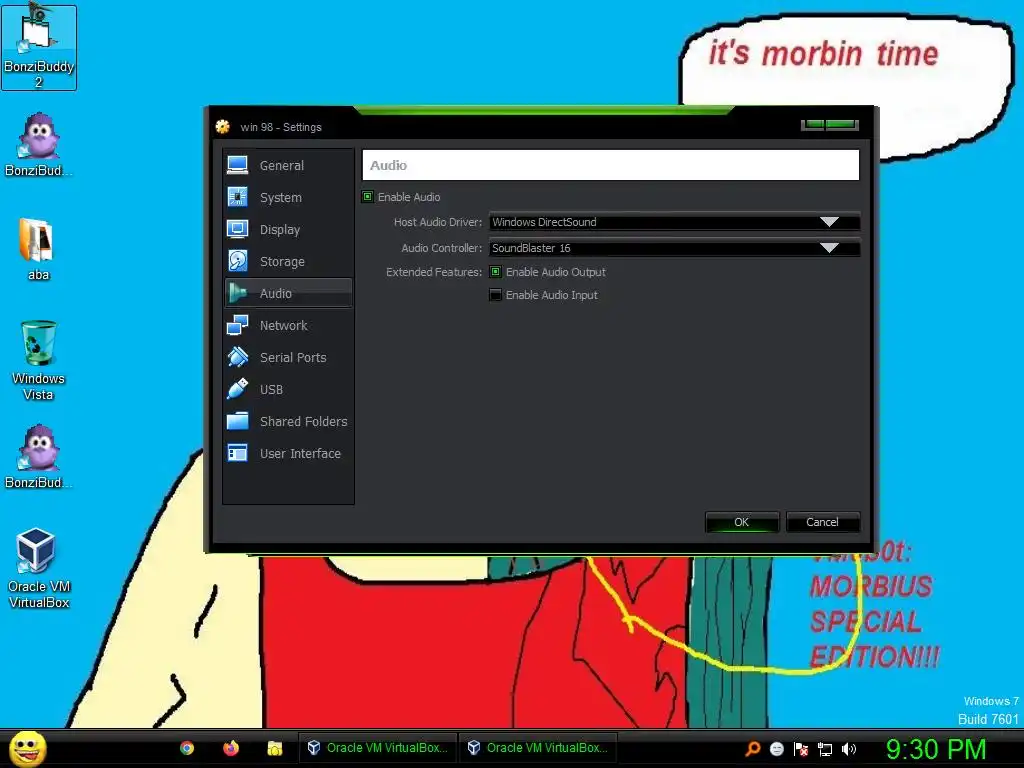Go to the Serial Ports settings
This screenshot has width=1024, height=768.
point(288,357)
